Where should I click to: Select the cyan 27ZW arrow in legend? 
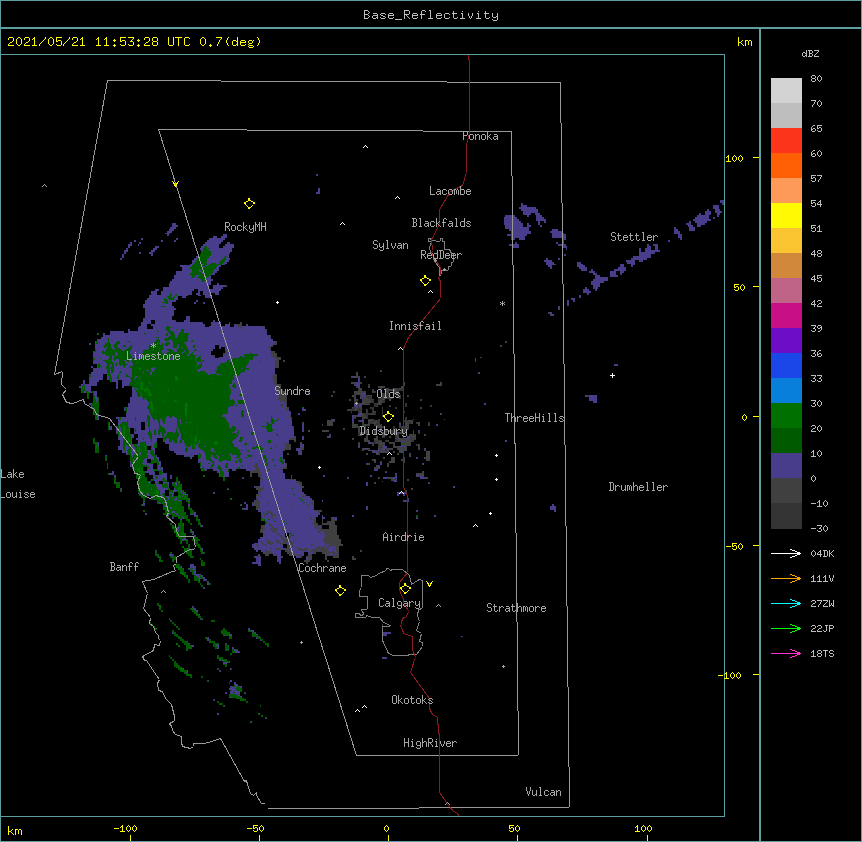coord(786,603)
